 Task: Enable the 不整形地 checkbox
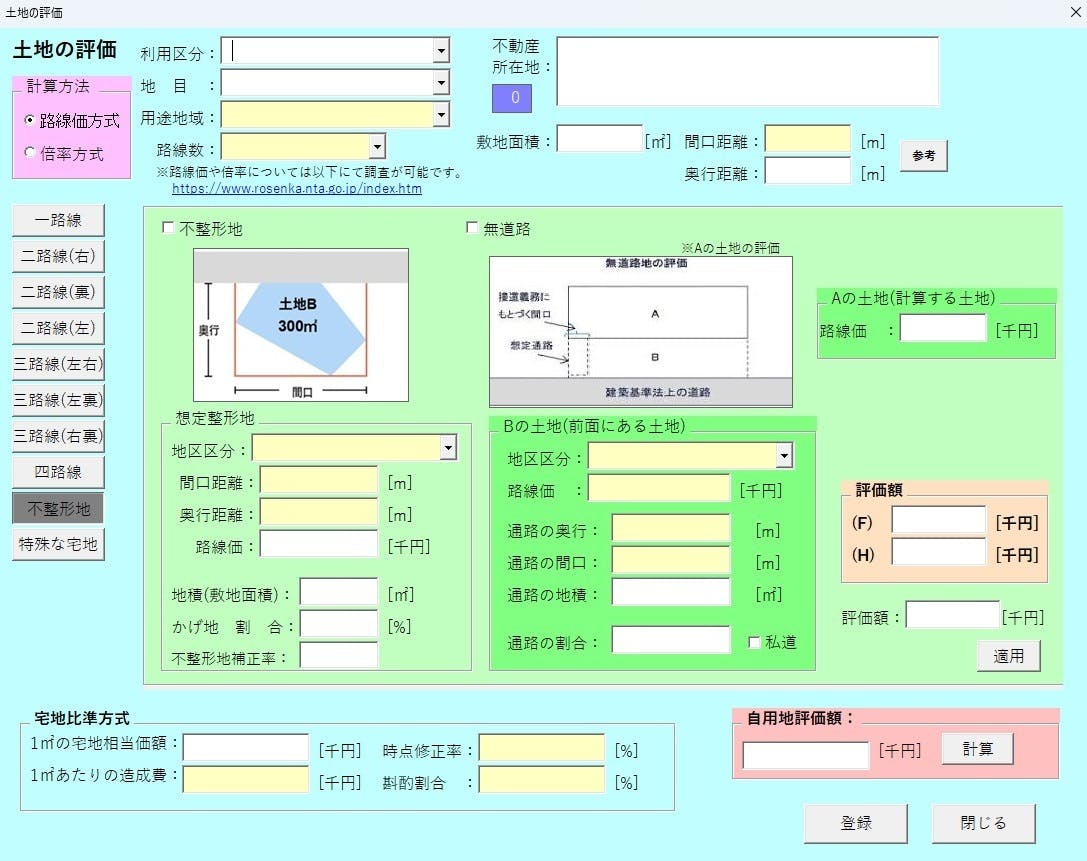click(x=168, y=229)
